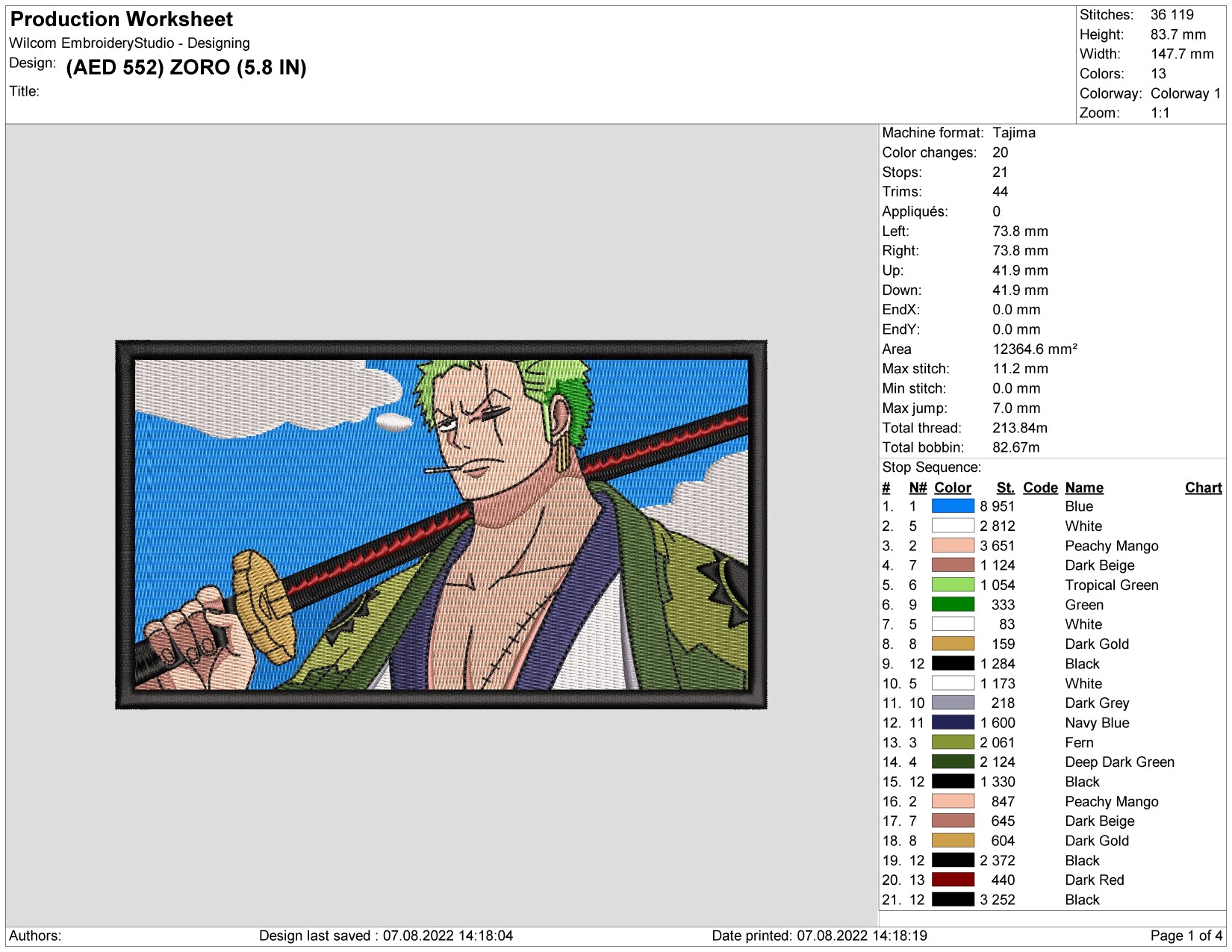Click the Blue swatch in row 1
This screenshot has height=952, width=1232.
(953, 506)
